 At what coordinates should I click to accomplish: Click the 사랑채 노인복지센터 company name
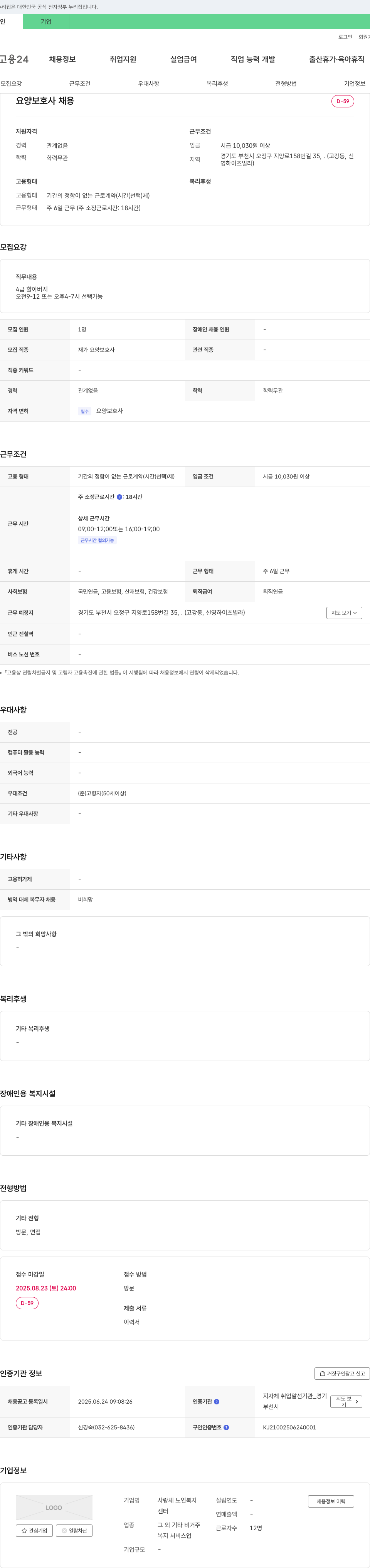click(177, 1506)
